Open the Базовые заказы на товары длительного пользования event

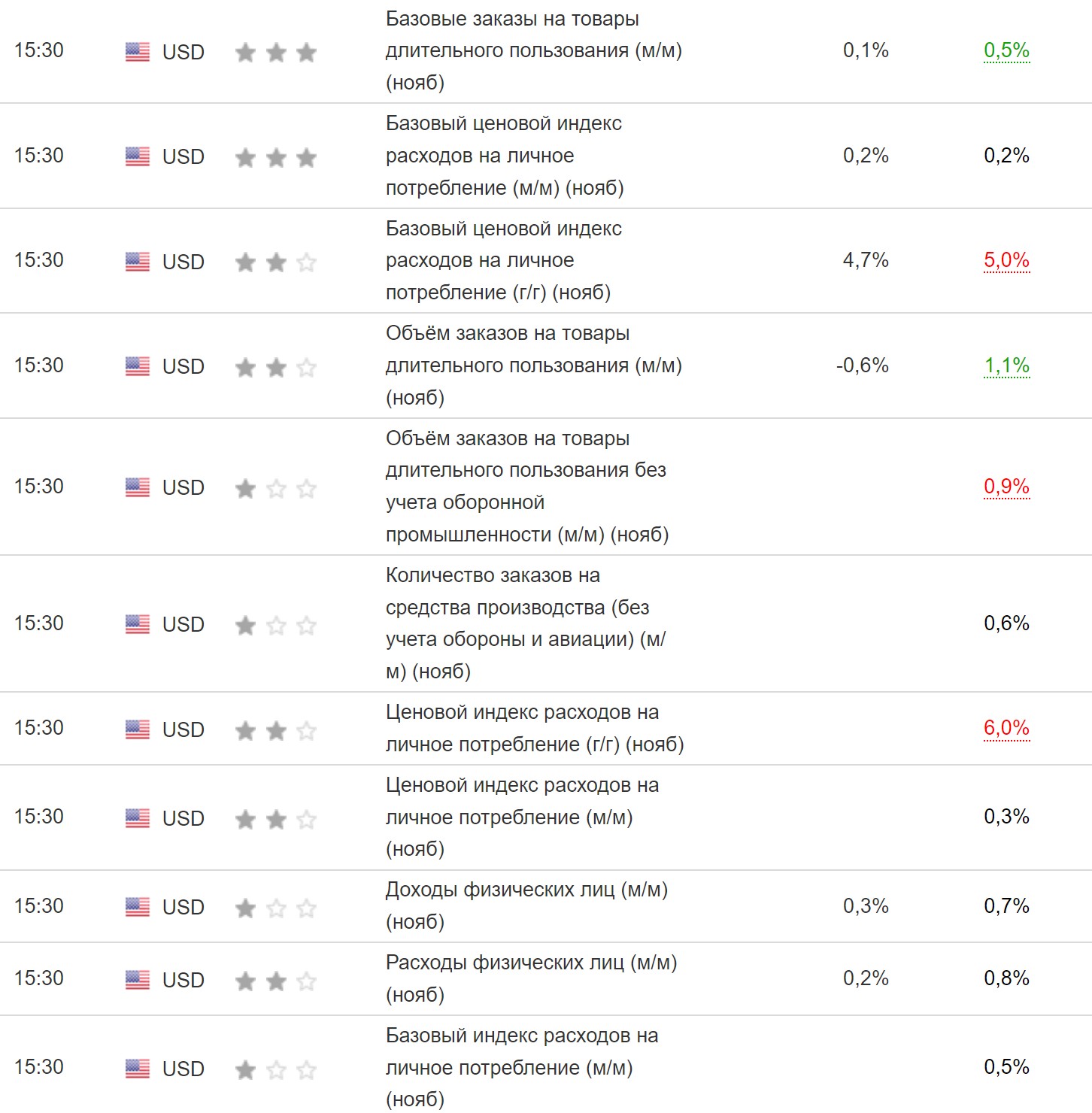coord(533,50)
